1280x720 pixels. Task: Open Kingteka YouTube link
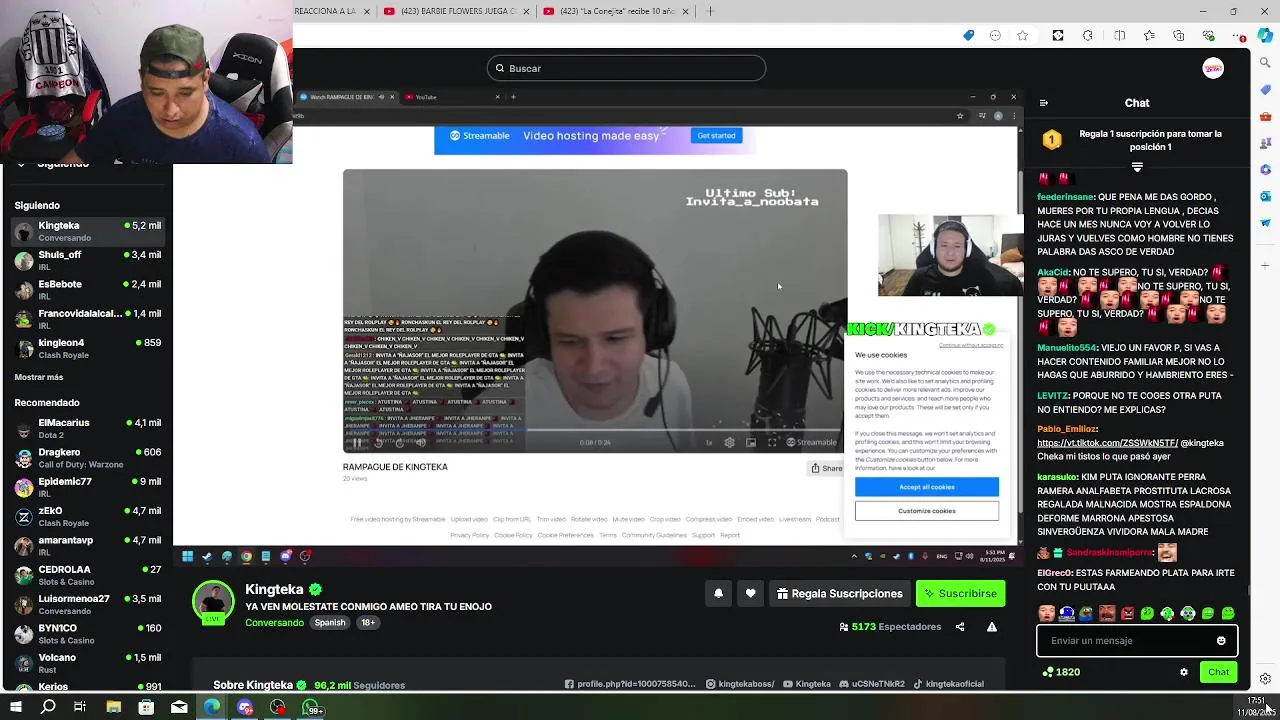pyautogui.click(x=807, y=684)
